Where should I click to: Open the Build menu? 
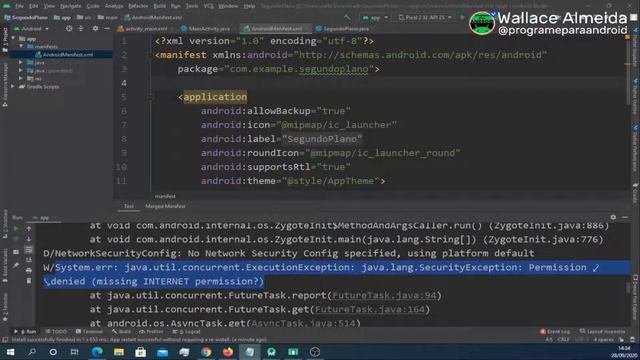(160, 6)
